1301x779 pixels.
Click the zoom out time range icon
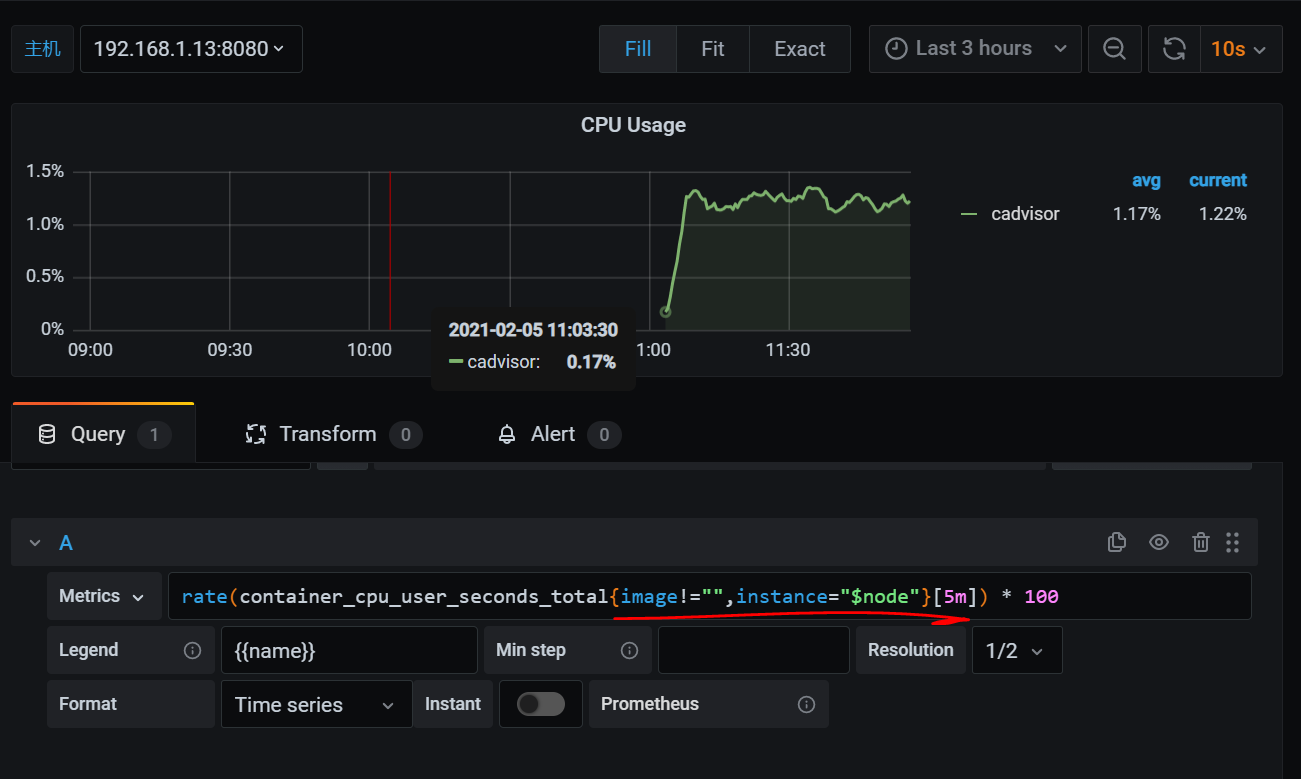click(x=1114, y=49)
